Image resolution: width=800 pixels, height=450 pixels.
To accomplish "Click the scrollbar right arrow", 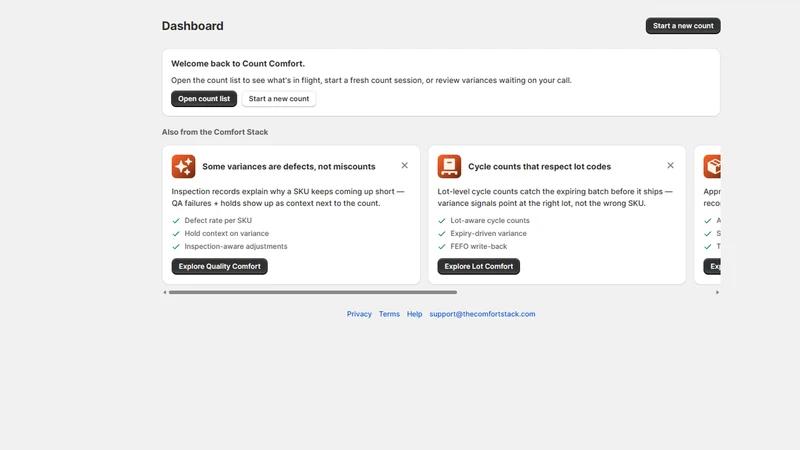I will tap(717, 292).
